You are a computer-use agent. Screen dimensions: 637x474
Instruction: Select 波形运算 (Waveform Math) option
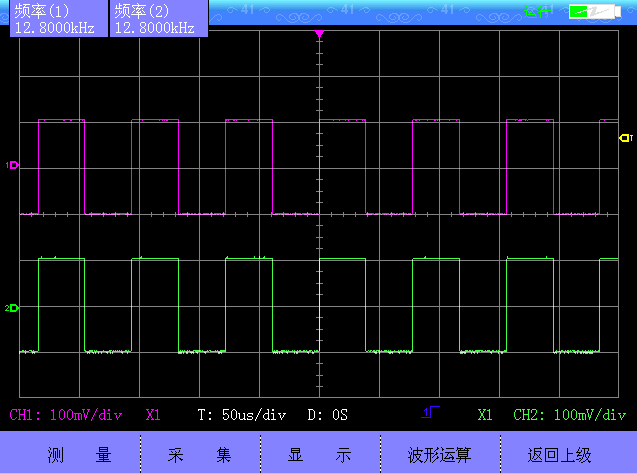coord(440,454)
